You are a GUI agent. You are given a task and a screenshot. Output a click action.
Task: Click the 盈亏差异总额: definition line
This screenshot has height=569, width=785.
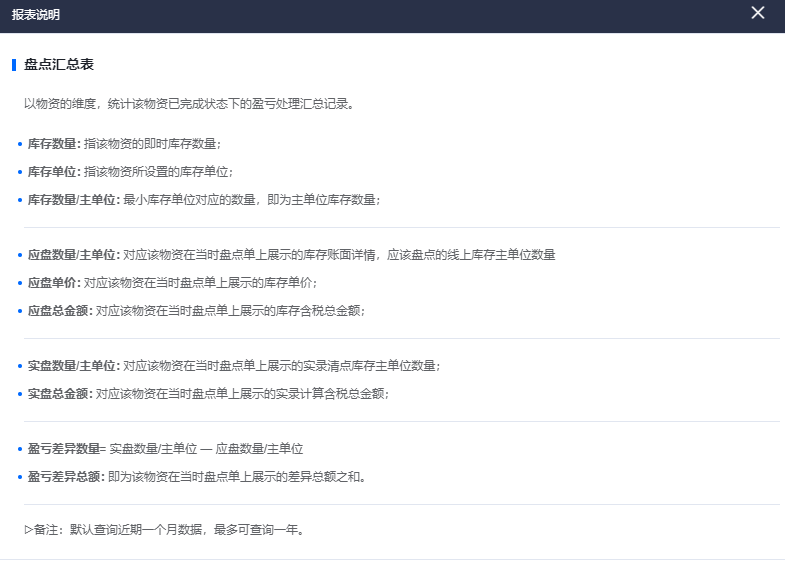pos(197,477)
